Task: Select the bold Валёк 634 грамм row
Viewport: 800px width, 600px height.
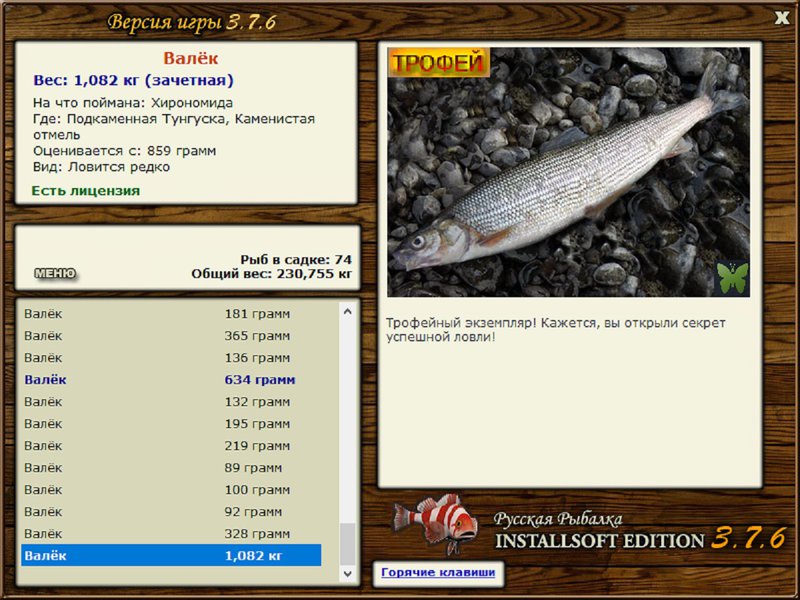Action: (x=171, y=380)
